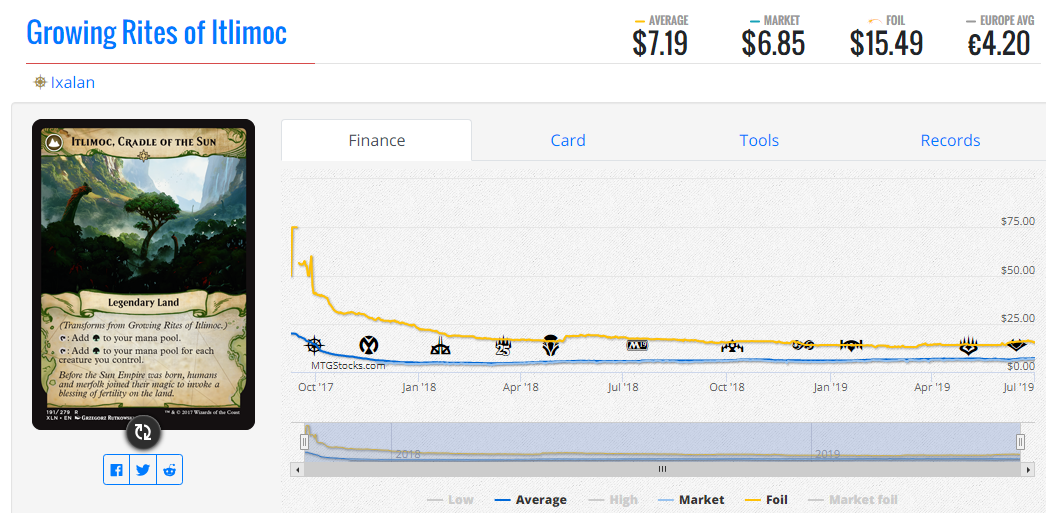Click the Masters 25 set marker
Image resolution: width=1046 pixels, height=513 pixels.
point(503,346)
